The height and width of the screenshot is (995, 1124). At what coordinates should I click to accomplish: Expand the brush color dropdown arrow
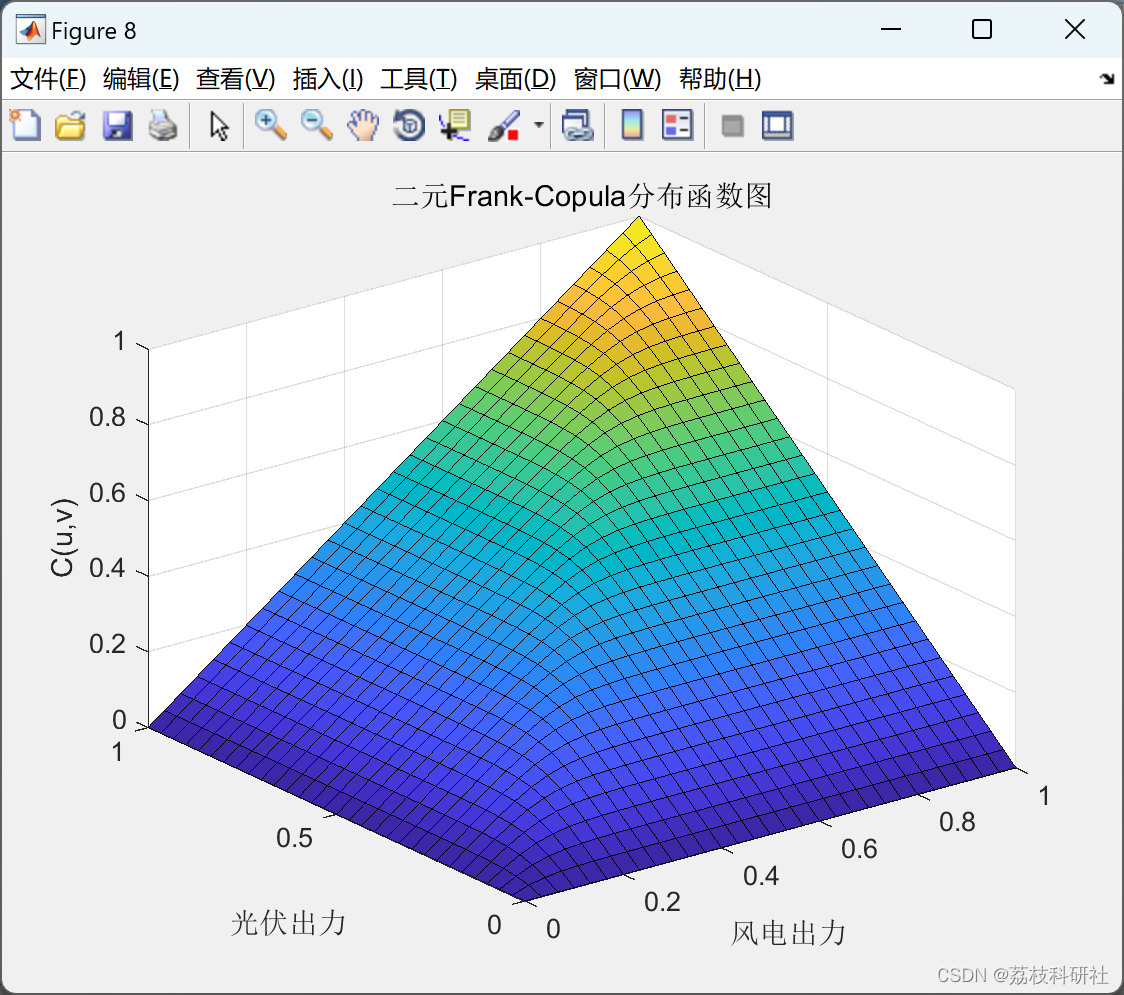pos(538,125)
